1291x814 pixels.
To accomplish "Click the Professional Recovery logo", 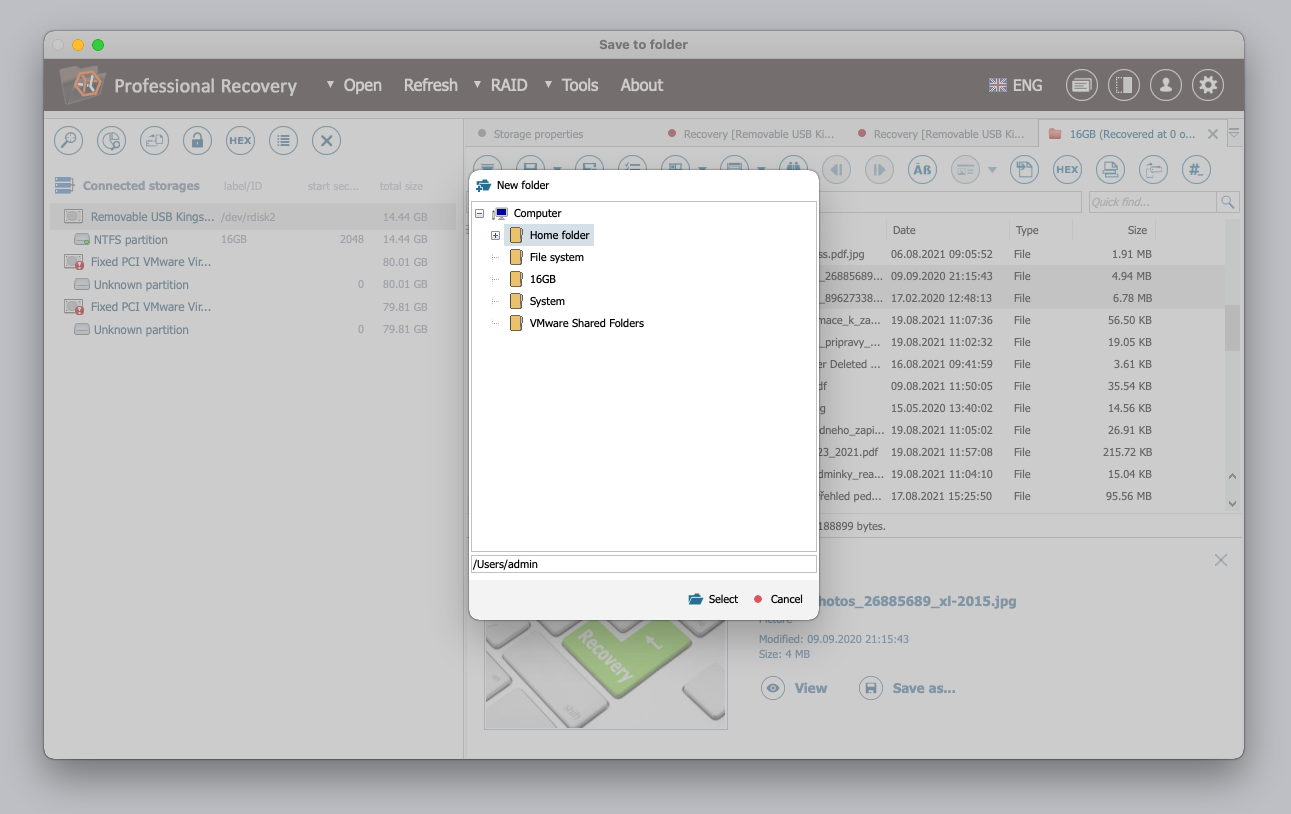I will [x=81, y=85].
